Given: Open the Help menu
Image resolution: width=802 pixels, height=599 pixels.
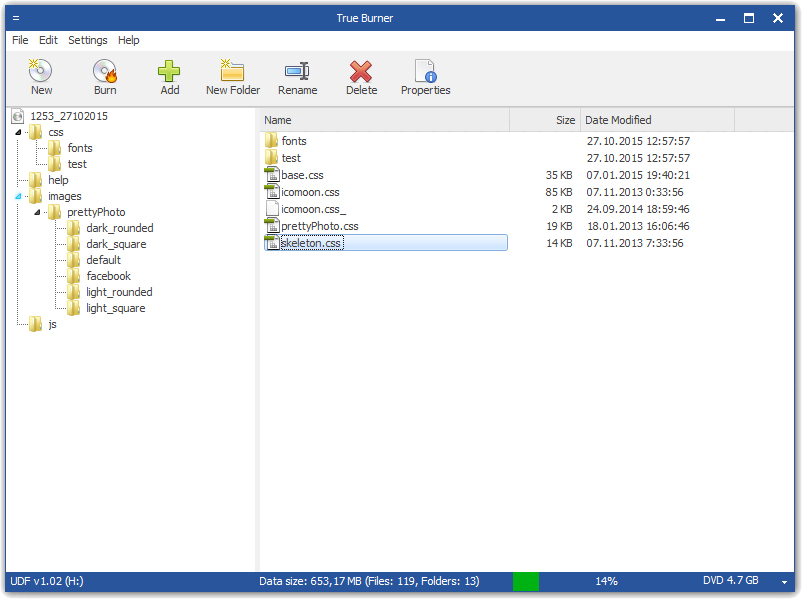Looking at the screenshot, I should (128, 40).
